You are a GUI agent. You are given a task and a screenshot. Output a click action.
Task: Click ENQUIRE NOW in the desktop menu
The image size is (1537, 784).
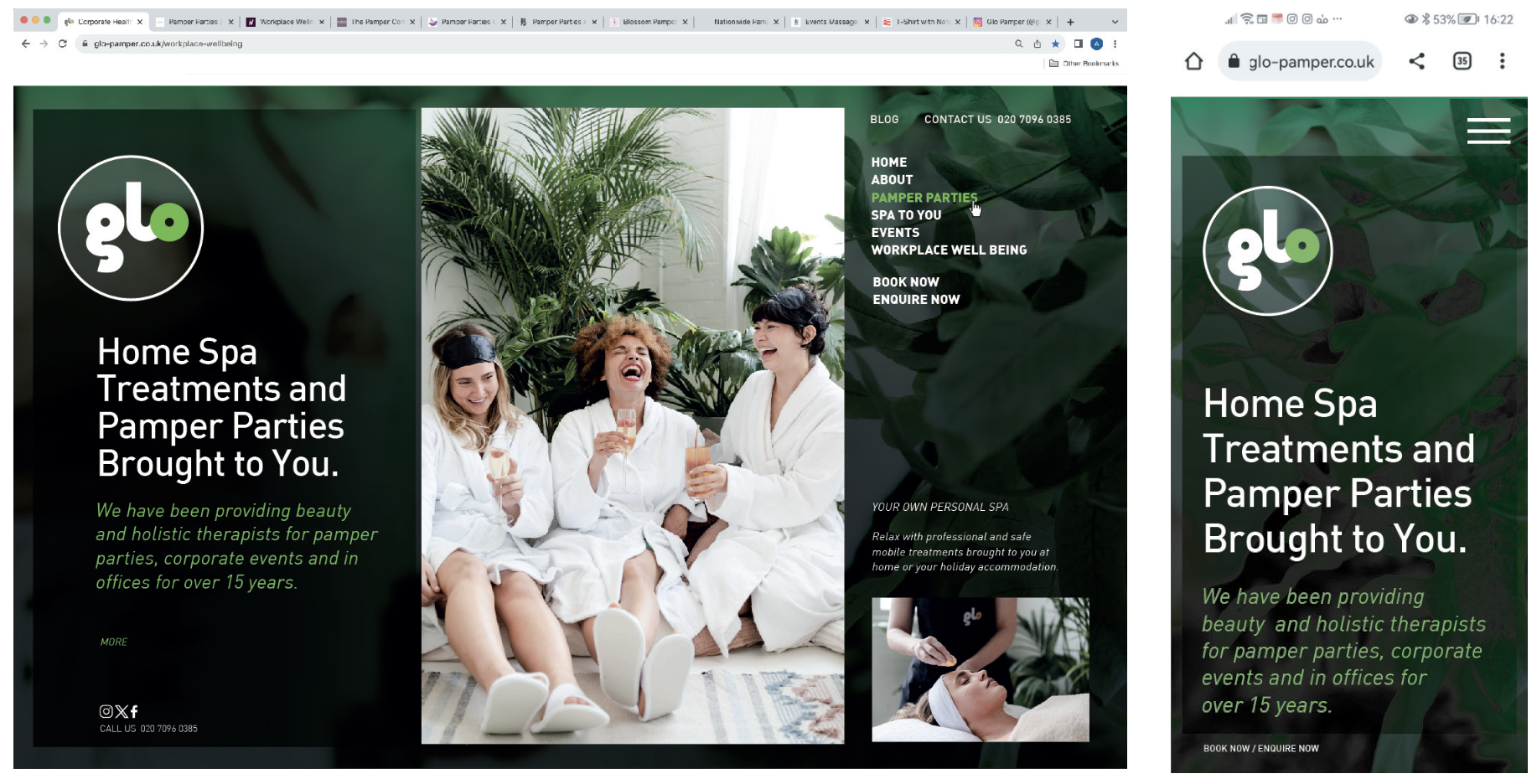pos(916,300)
